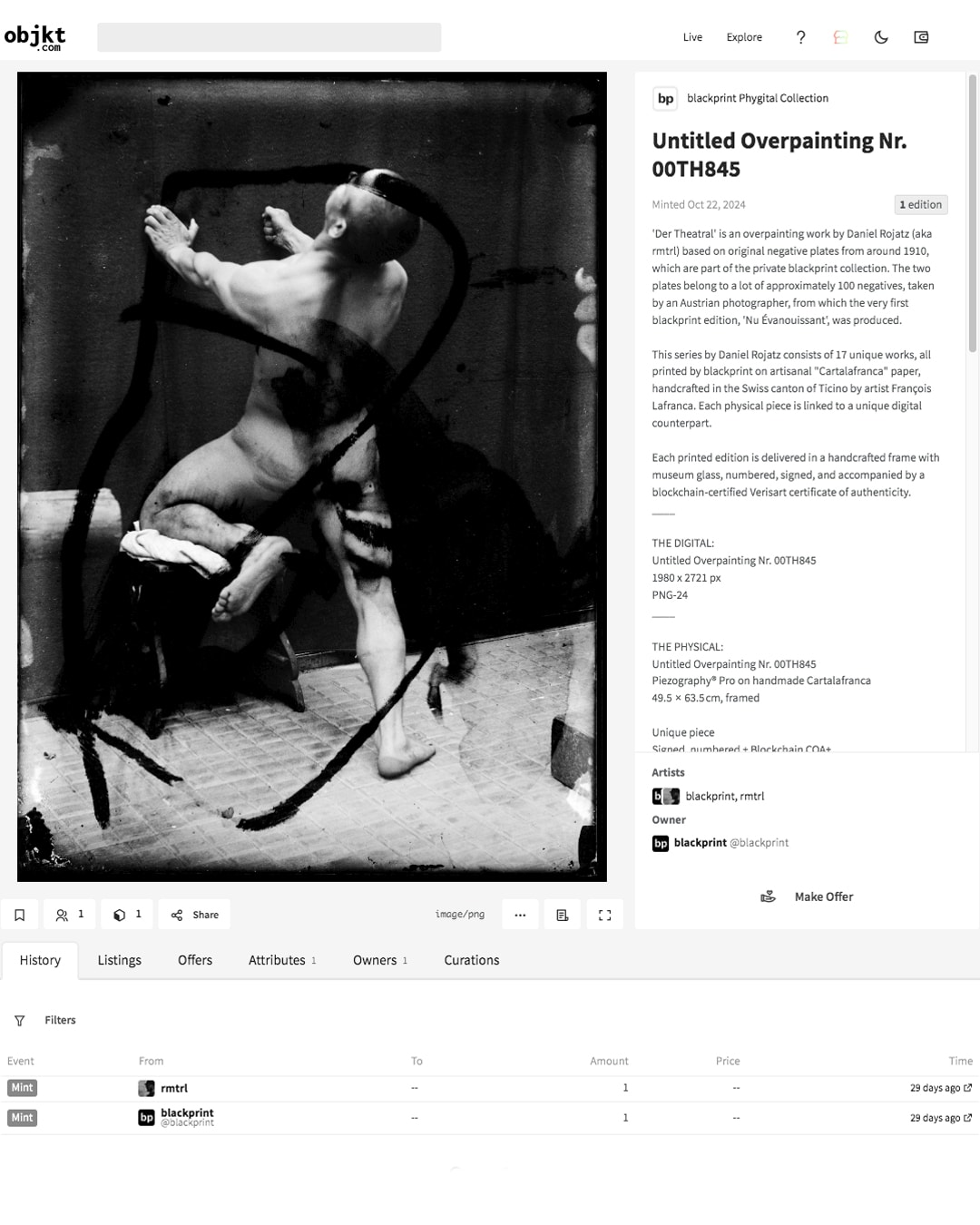Viewport: 980px width, 1225px height.
Task: Open external link for rmtrl mint time
Action: point(967,1088)
